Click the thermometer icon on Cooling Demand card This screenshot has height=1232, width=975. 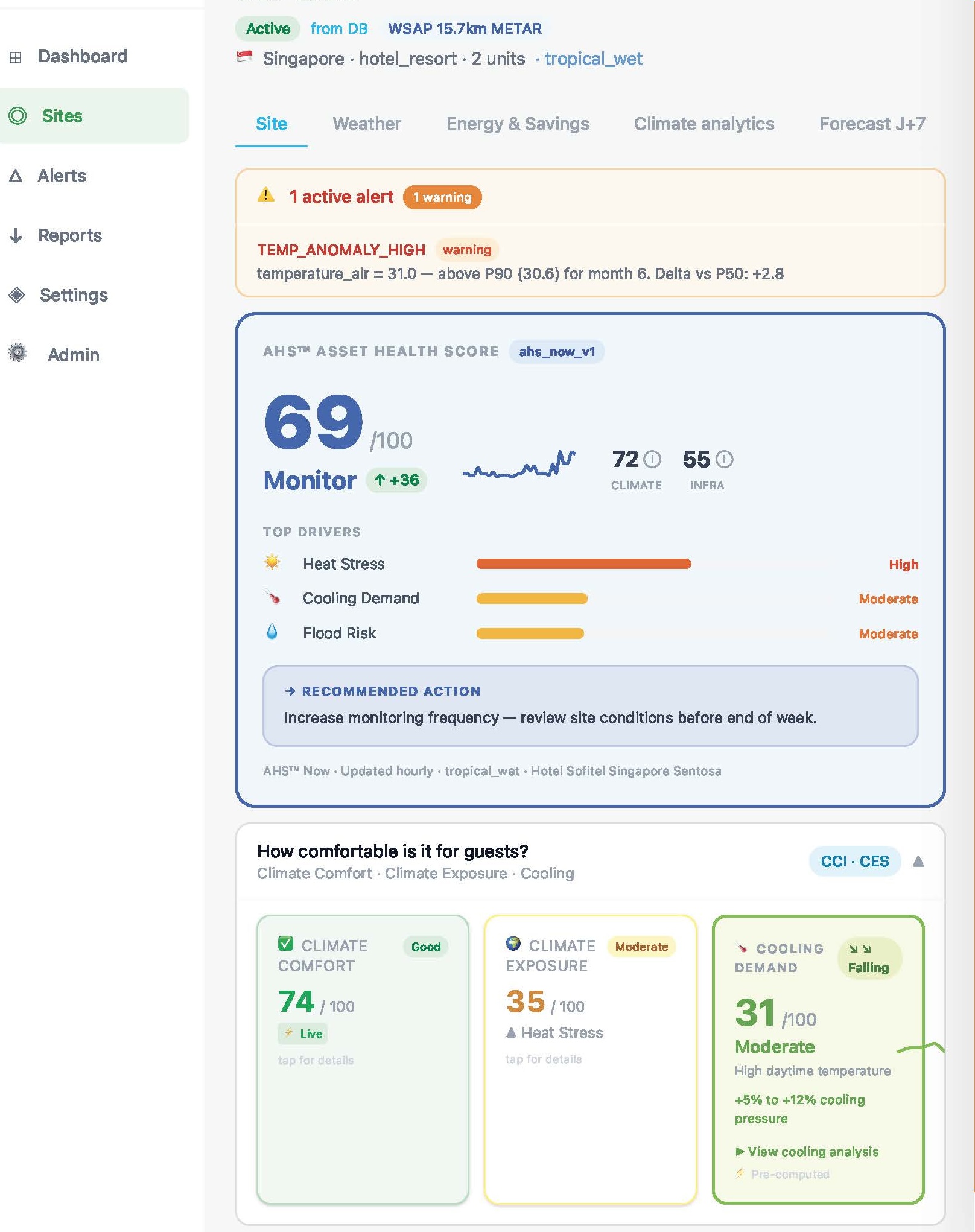pos(742,948)
